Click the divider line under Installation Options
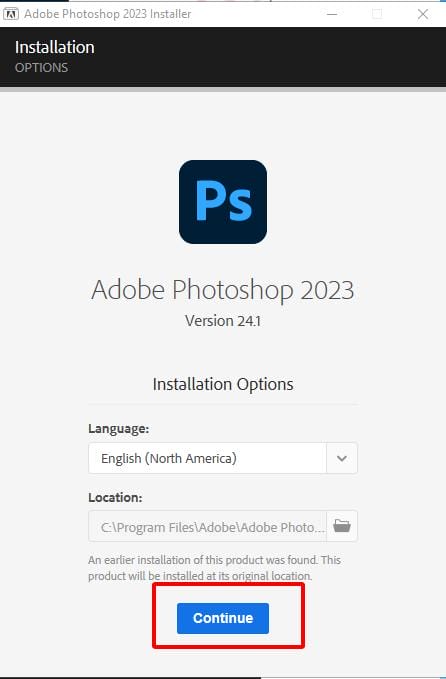Image resolution: width=446 pixels, height=679 pixels. click(x=223, y=404)
